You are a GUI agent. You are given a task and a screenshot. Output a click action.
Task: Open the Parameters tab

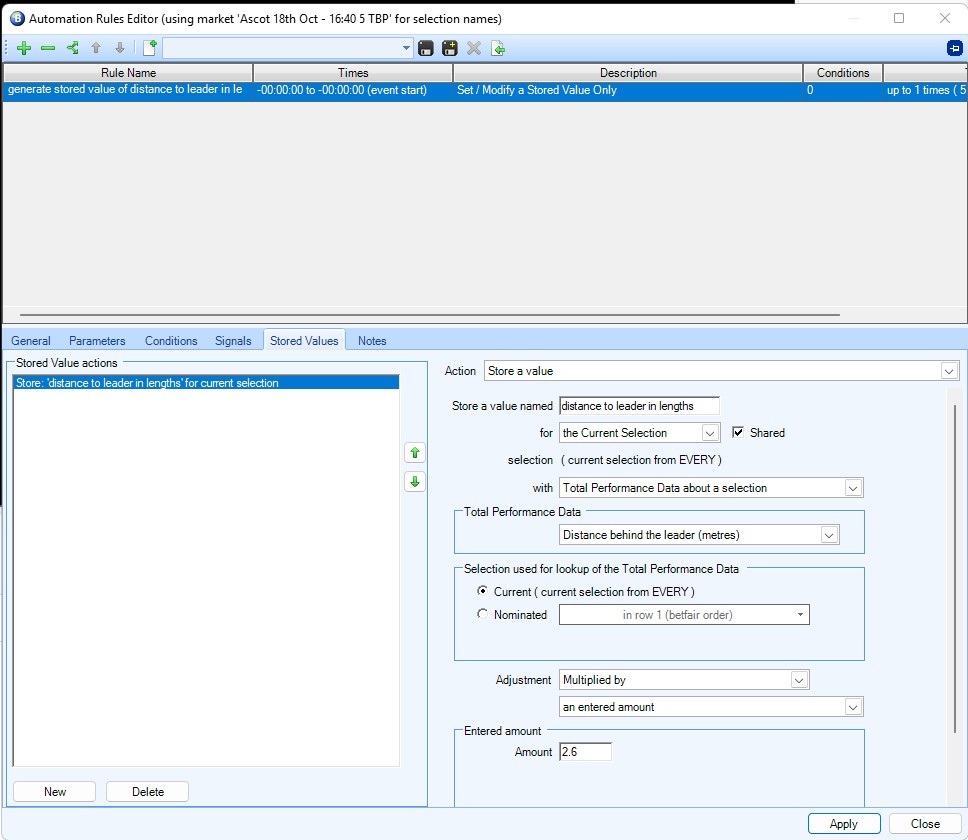click(x=97, y=341)
